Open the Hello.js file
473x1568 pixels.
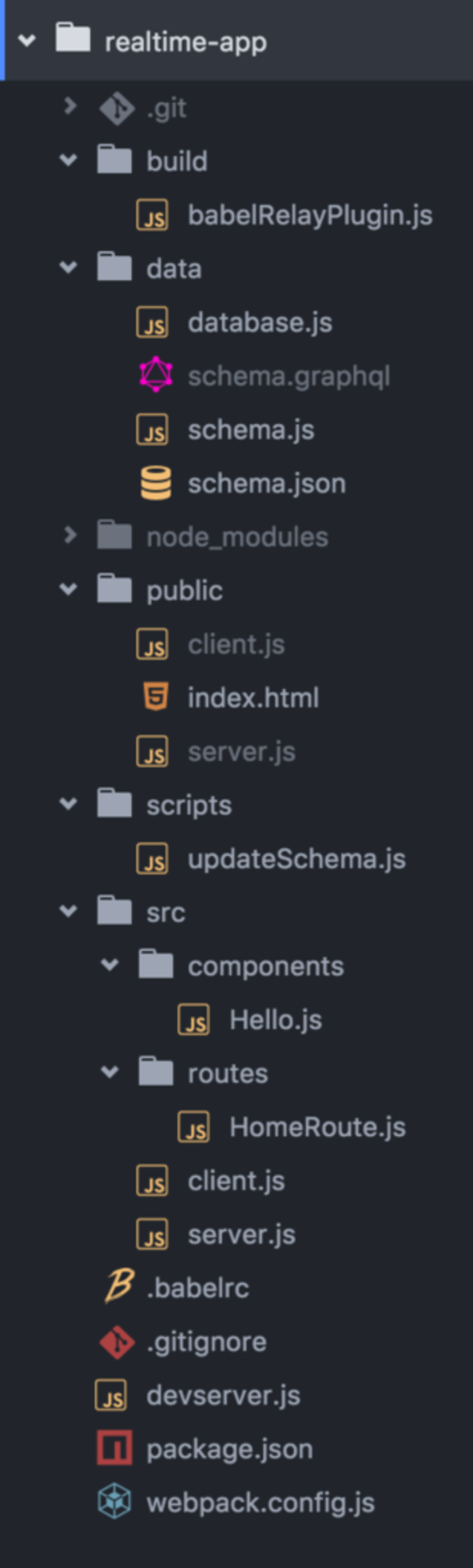coord(275,1019)
